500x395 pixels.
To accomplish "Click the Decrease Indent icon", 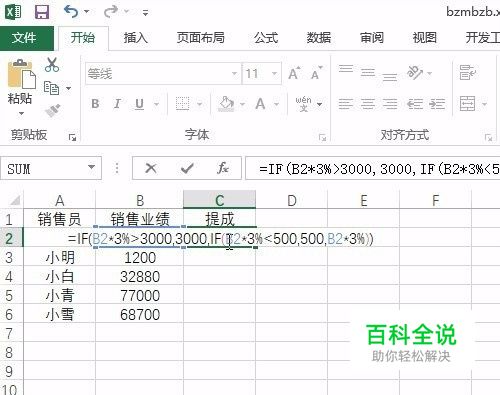I will 415,104.
